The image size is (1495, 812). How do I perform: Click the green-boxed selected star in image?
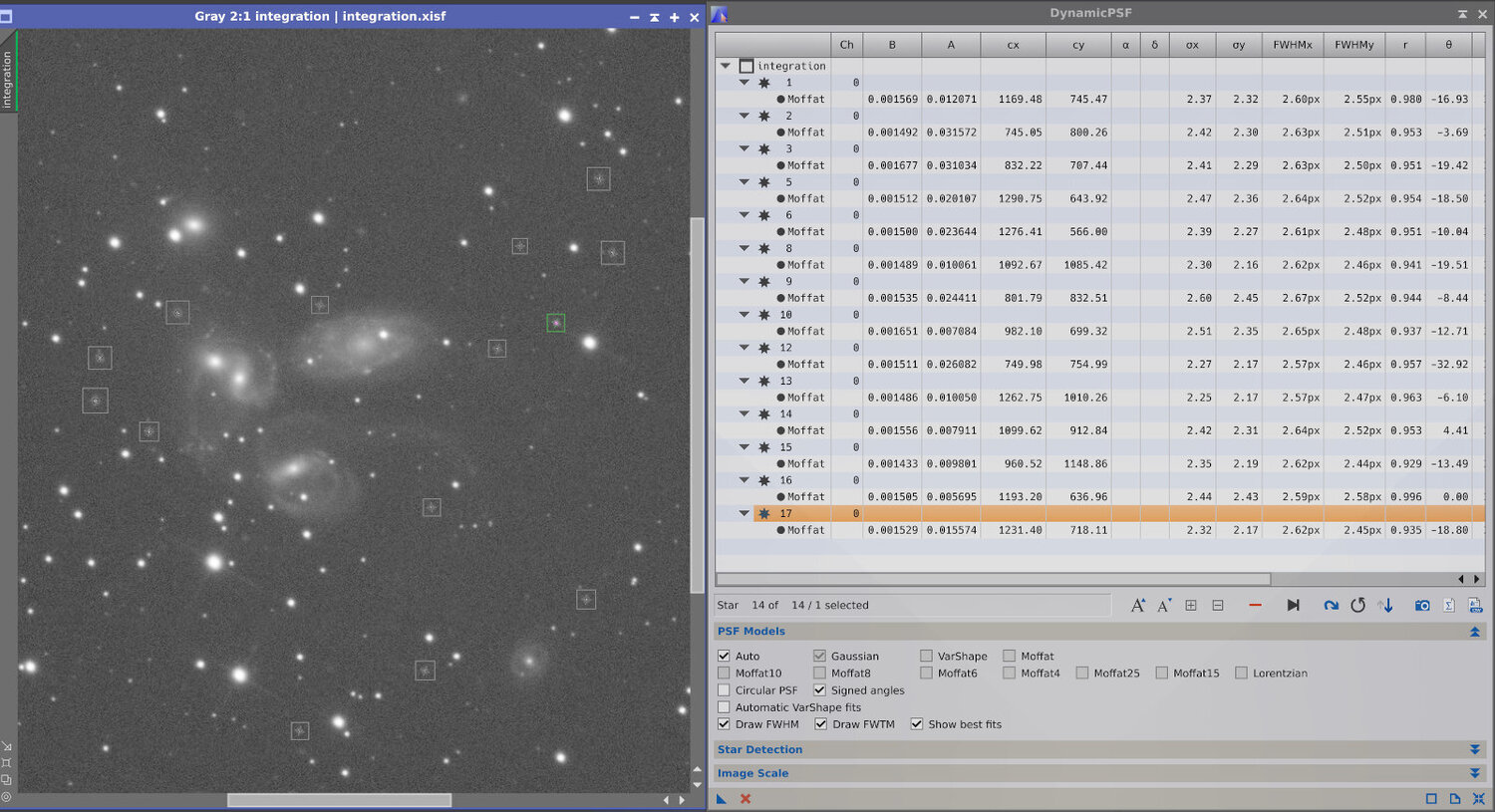pyautogui.click(x=556, y=323)
